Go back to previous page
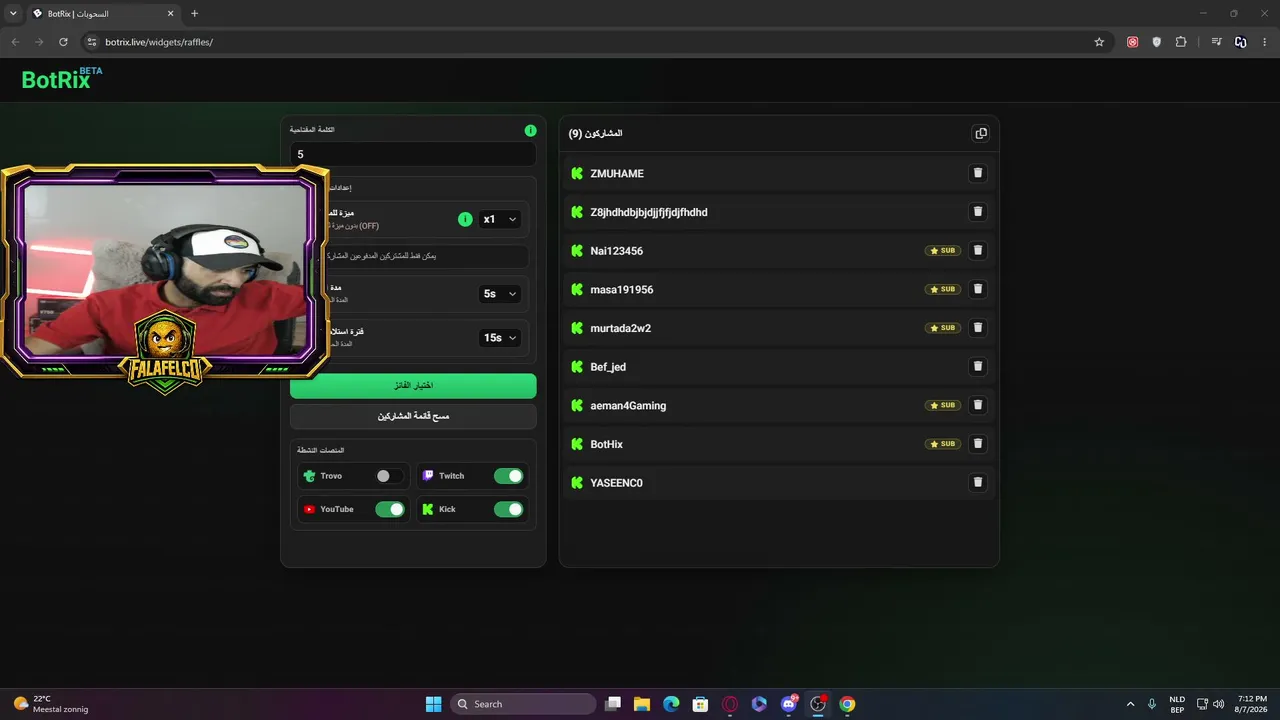 pos(15,42)
